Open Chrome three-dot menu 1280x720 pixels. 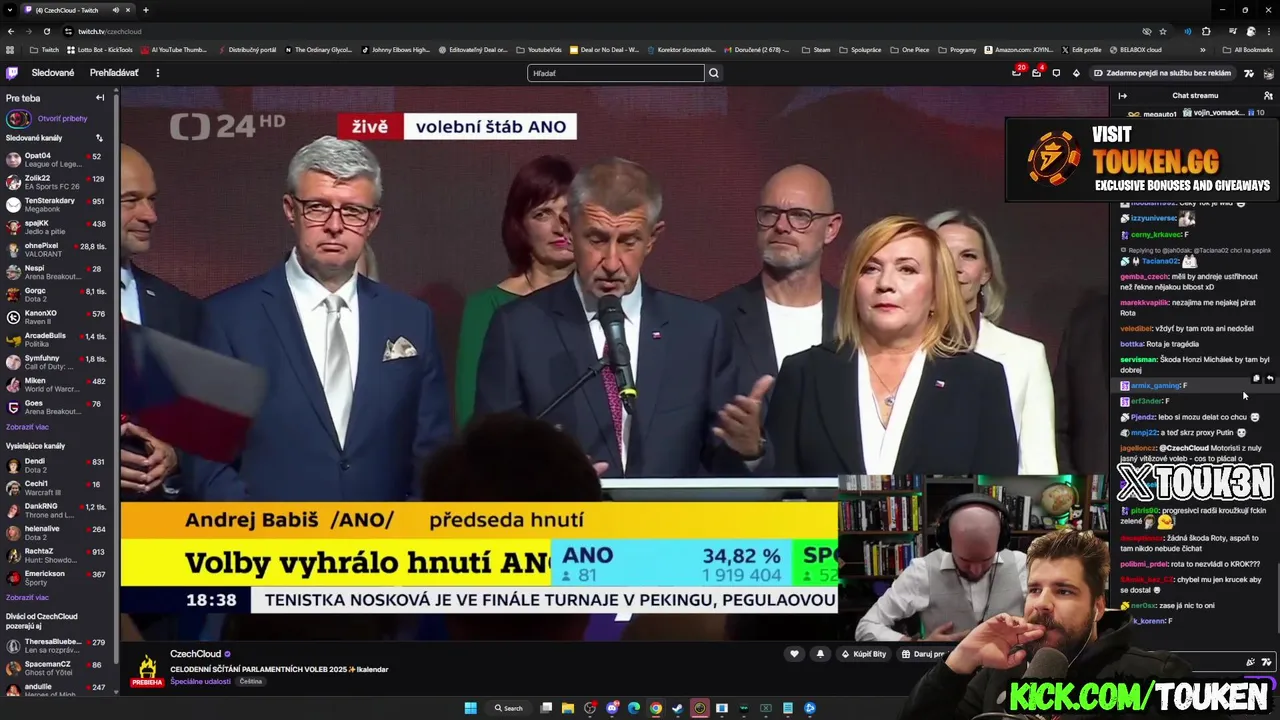pyautogui.click(x=1268, y=31)
